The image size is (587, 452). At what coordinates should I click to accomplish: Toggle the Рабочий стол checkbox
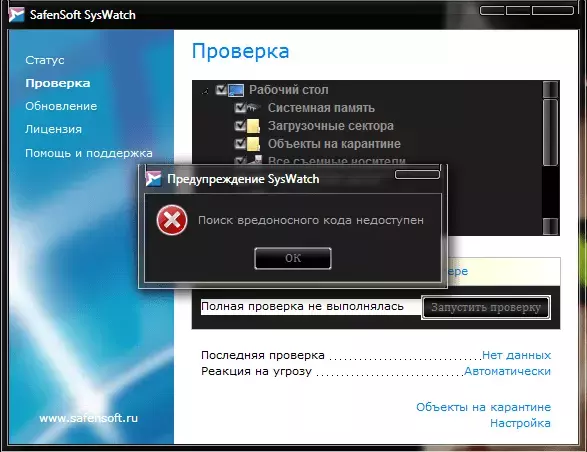[x=221, y=90]
